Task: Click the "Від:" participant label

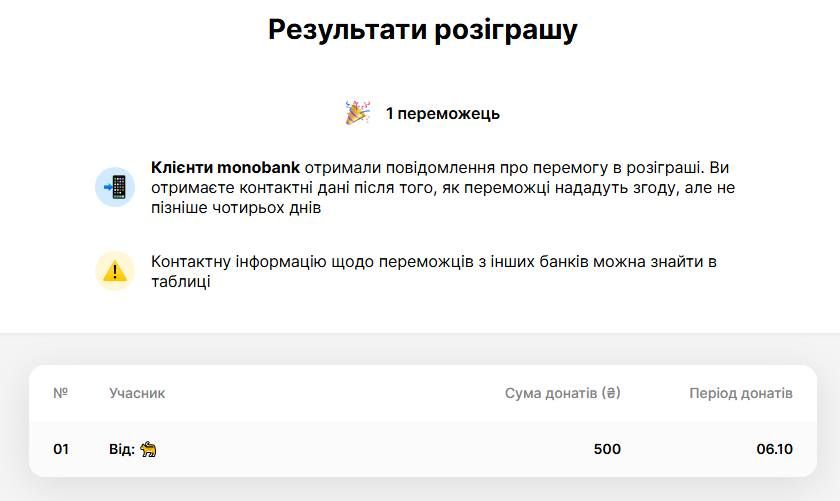Action: (121, 449)
